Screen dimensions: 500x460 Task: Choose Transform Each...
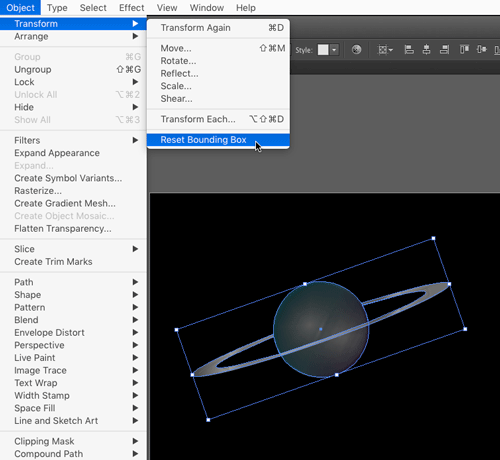218,119
